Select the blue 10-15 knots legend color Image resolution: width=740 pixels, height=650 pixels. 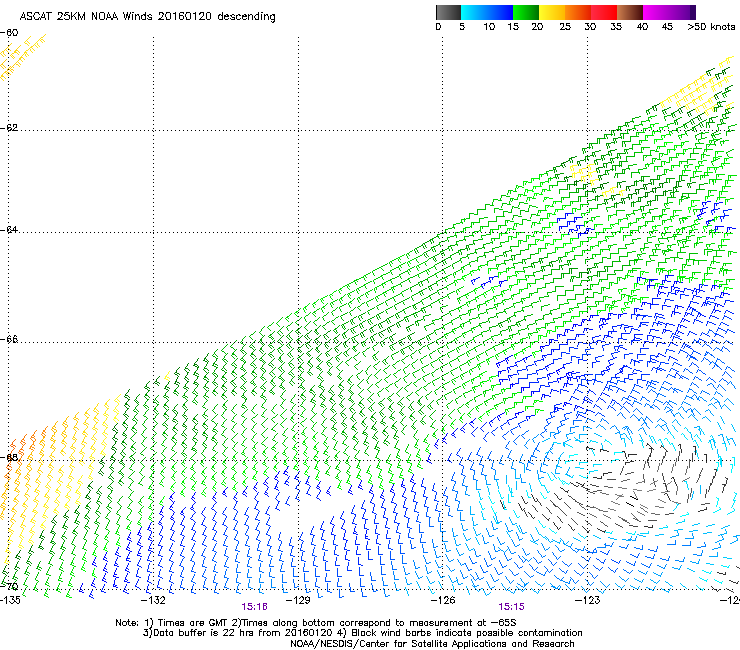click(500, 12)
